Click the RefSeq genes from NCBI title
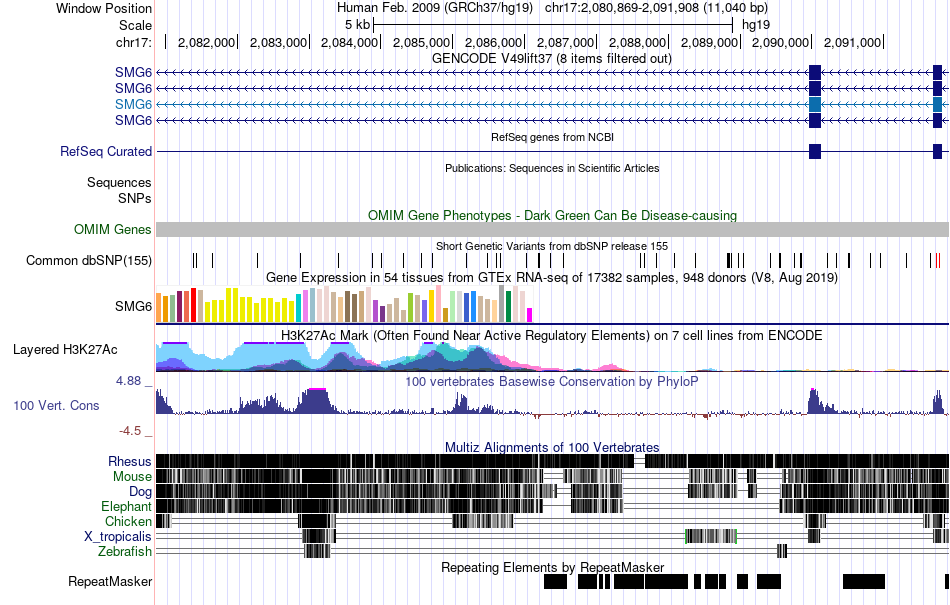This screenshot has width=950, height=605. 553,137
